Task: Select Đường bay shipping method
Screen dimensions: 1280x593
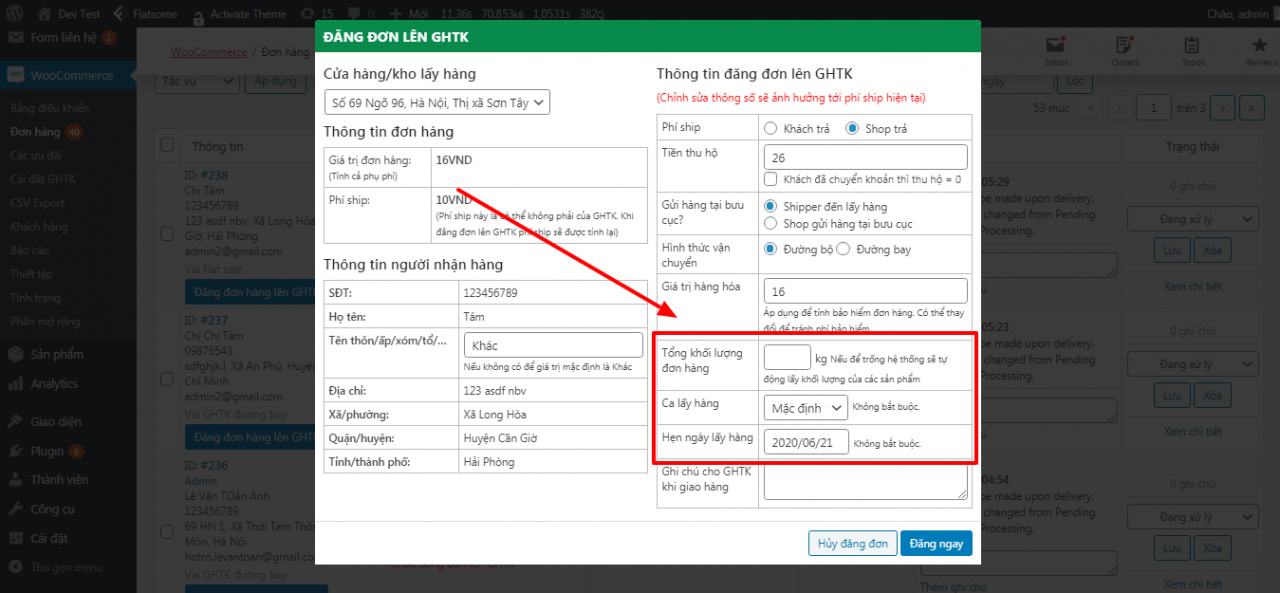Action: point(842,249)
